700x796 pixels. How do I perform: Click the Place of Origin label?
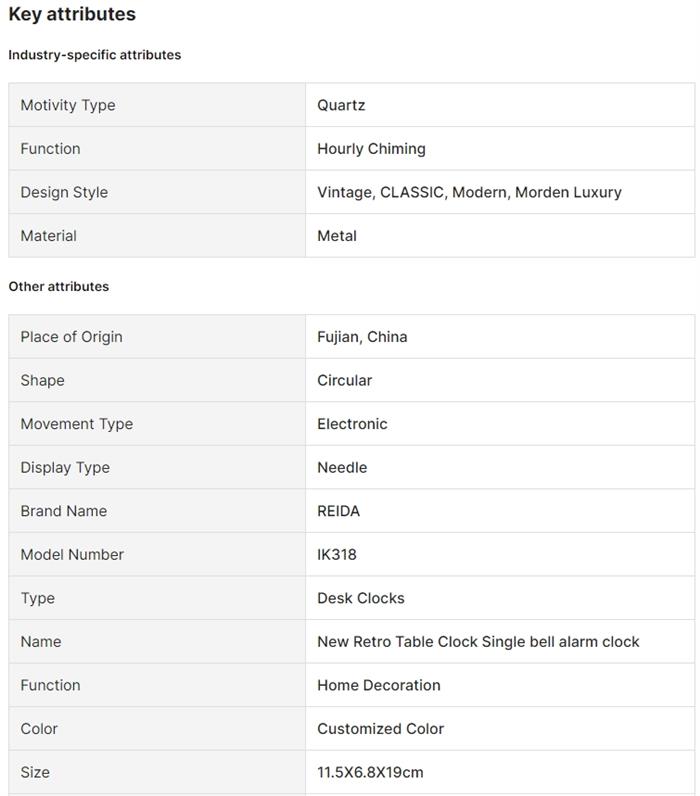pos(71,337)
